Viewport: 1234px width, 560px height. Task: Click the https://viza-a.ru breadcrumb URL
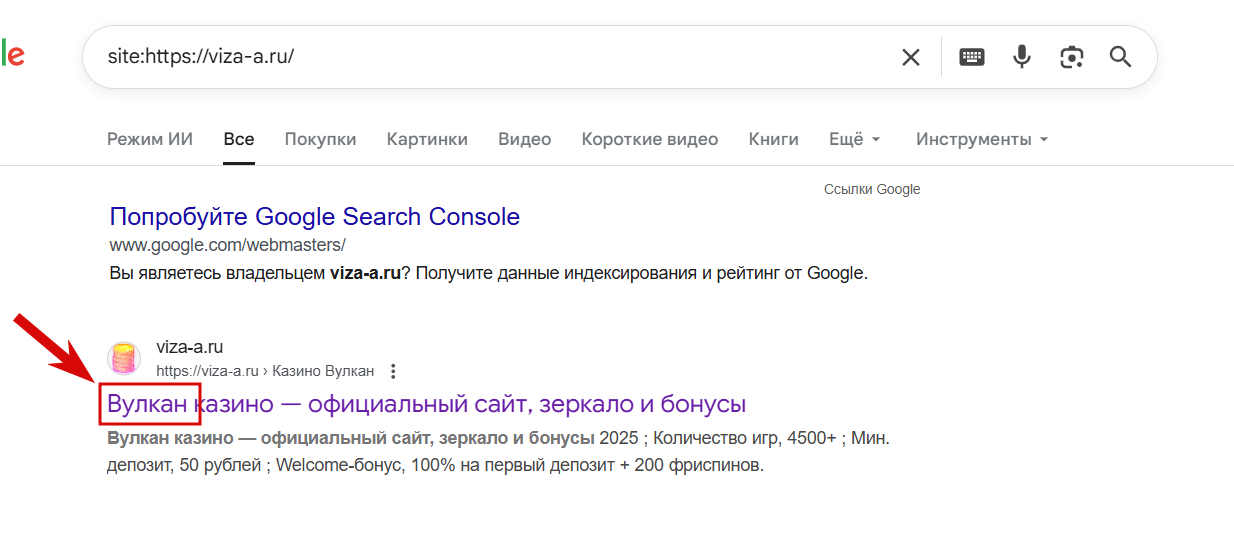[207, 371]
